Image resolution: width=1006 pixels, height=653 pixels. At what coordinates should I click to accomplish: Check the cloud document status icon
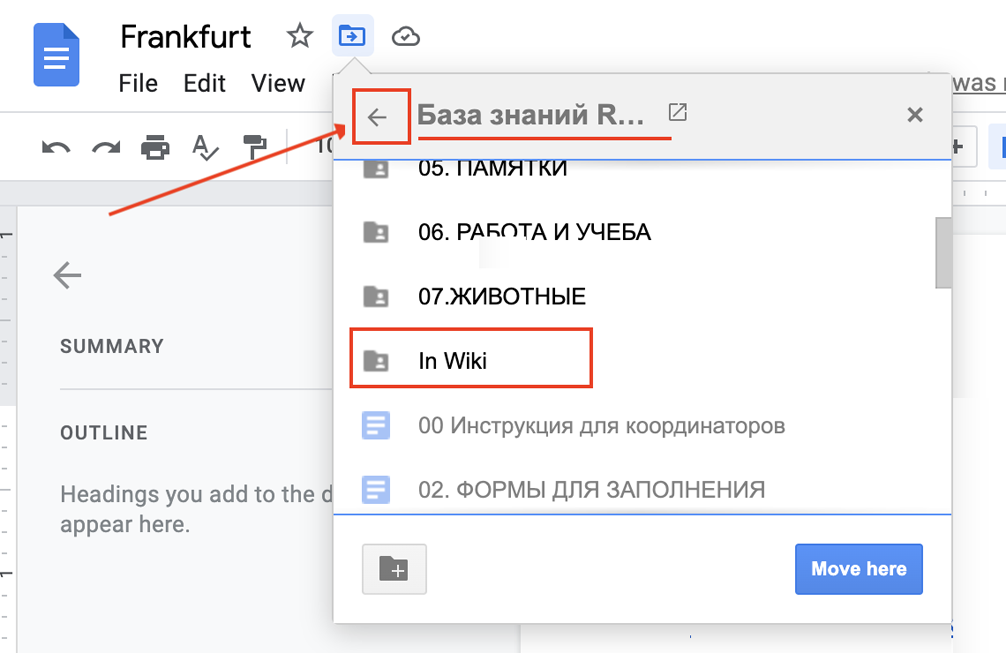(405, 37)
